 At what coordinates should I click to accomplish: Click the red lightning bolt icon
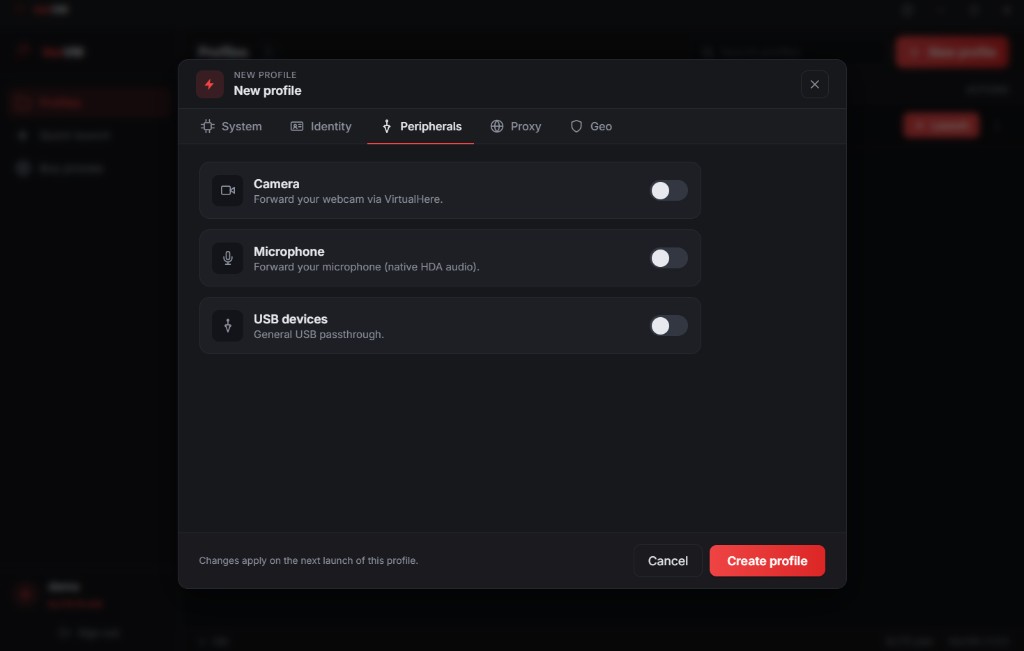point(210,84)
